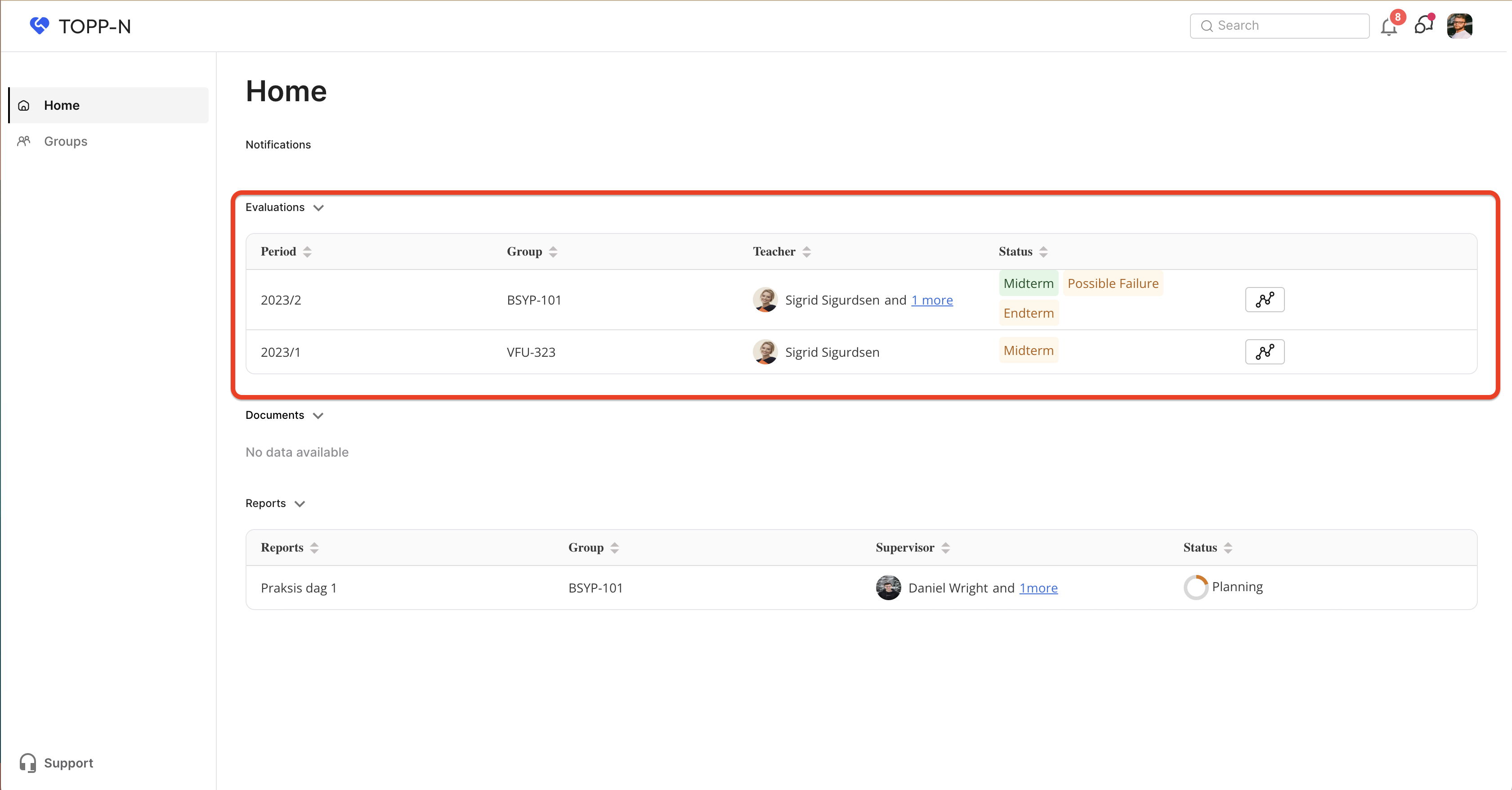1512x790 pixels.
Task: Sort evaluations by Teacher column
Action: tap(806, 252)
